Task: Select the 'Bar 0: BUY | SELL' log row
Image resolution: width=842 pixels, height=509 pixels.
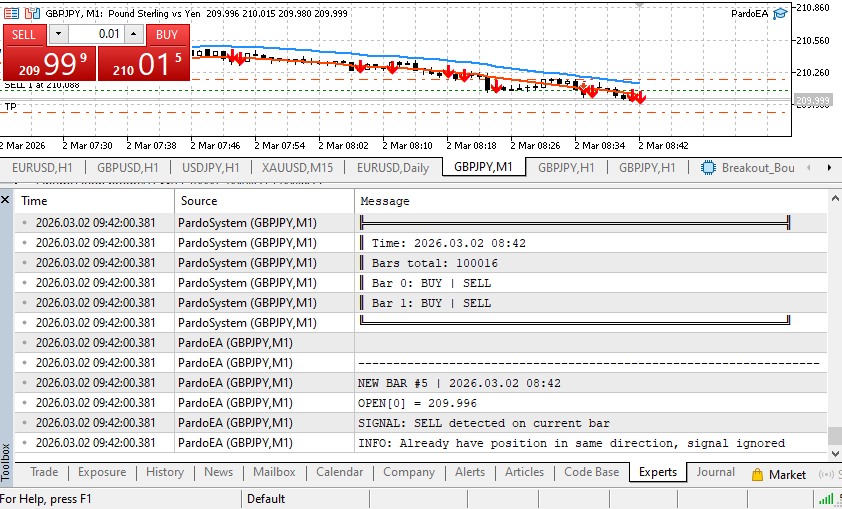Action: click(x=421, y=282)
